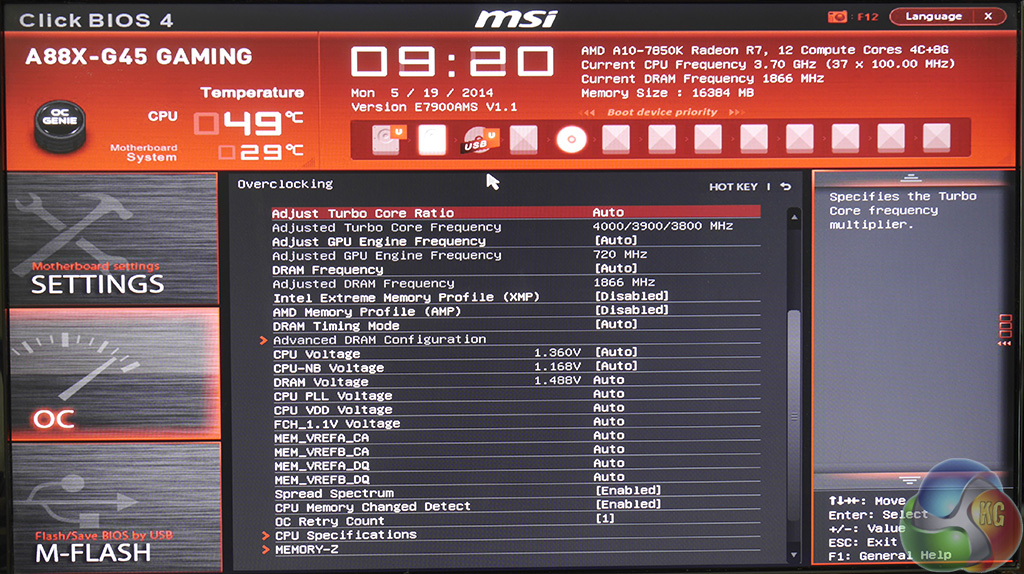
Task: Click the left arrows beside Boot device priority
Action: point(587,112)
